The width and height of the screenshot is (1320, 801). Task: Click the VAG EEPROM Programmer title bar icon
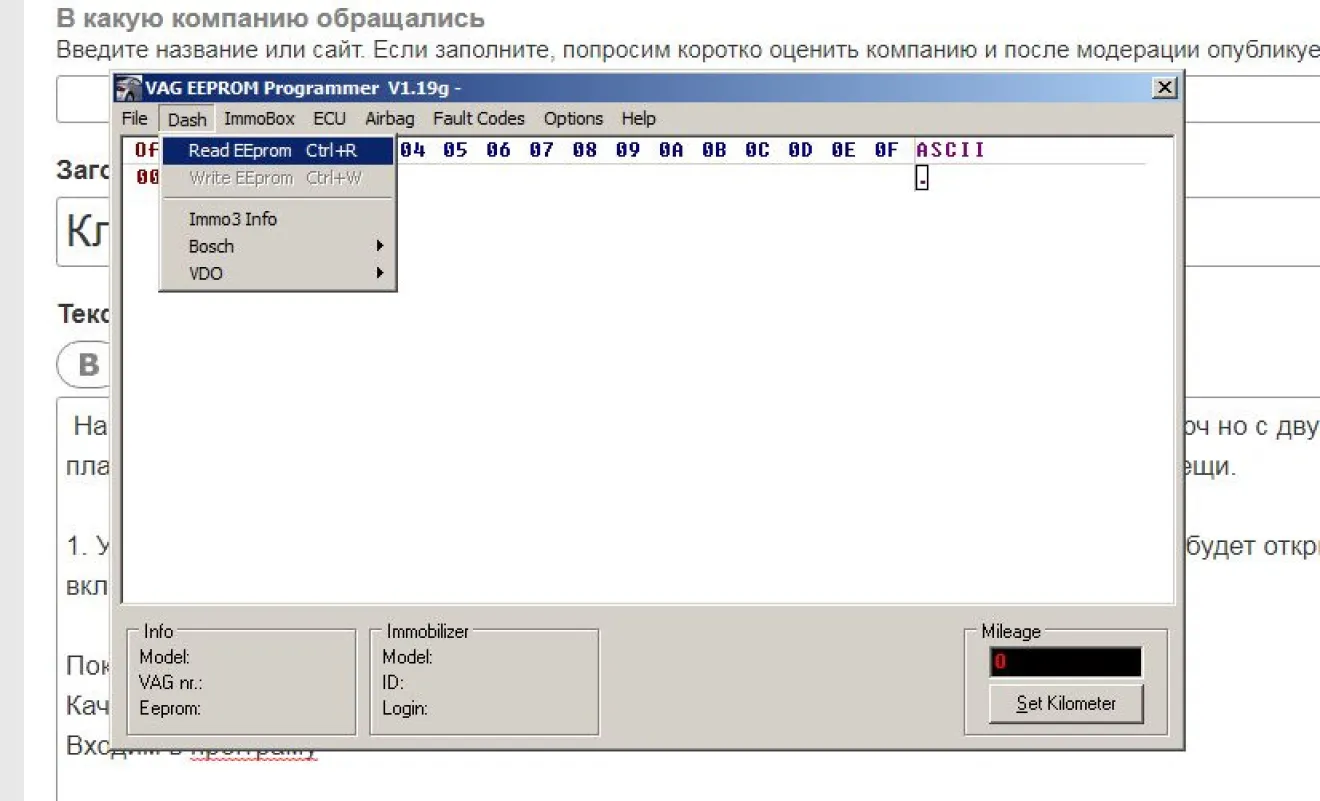[x=129, y=88]
